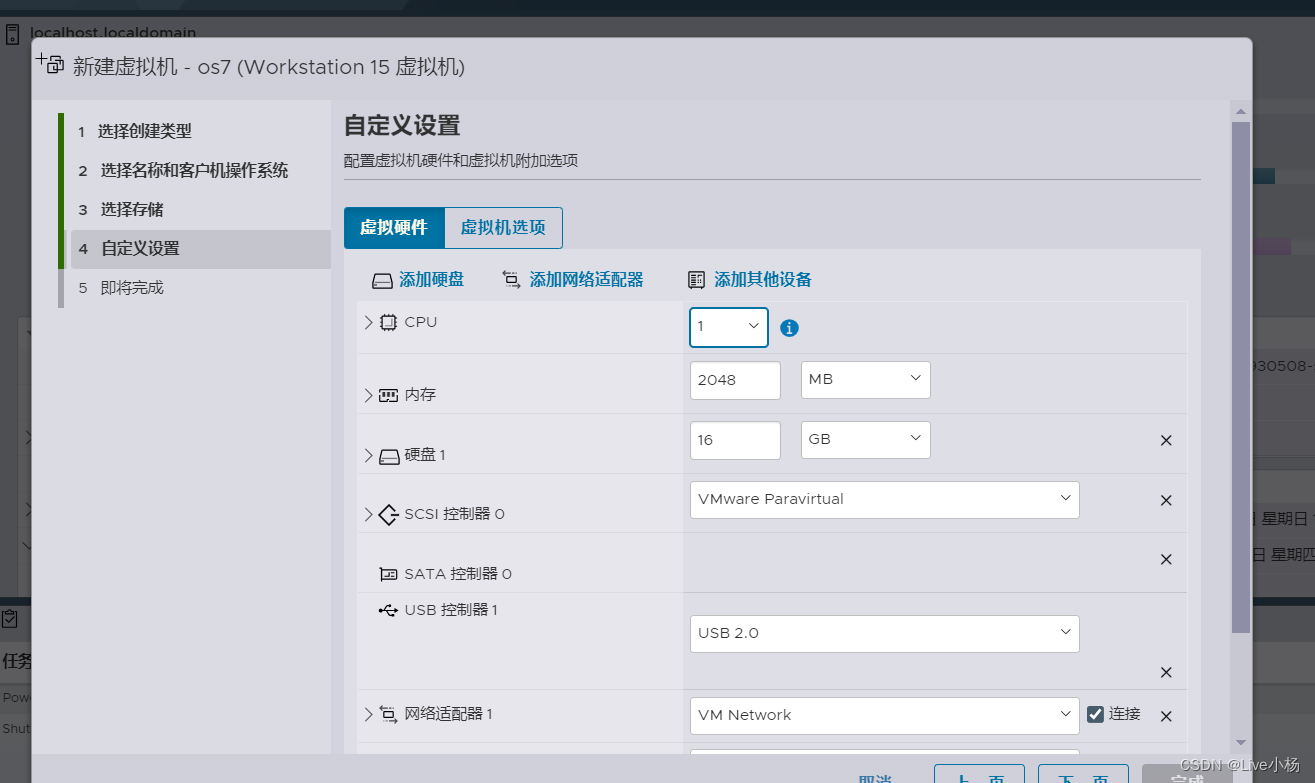
Task: Remove SATA controller 0 with X icon
Action: (x=1166, y=559)
